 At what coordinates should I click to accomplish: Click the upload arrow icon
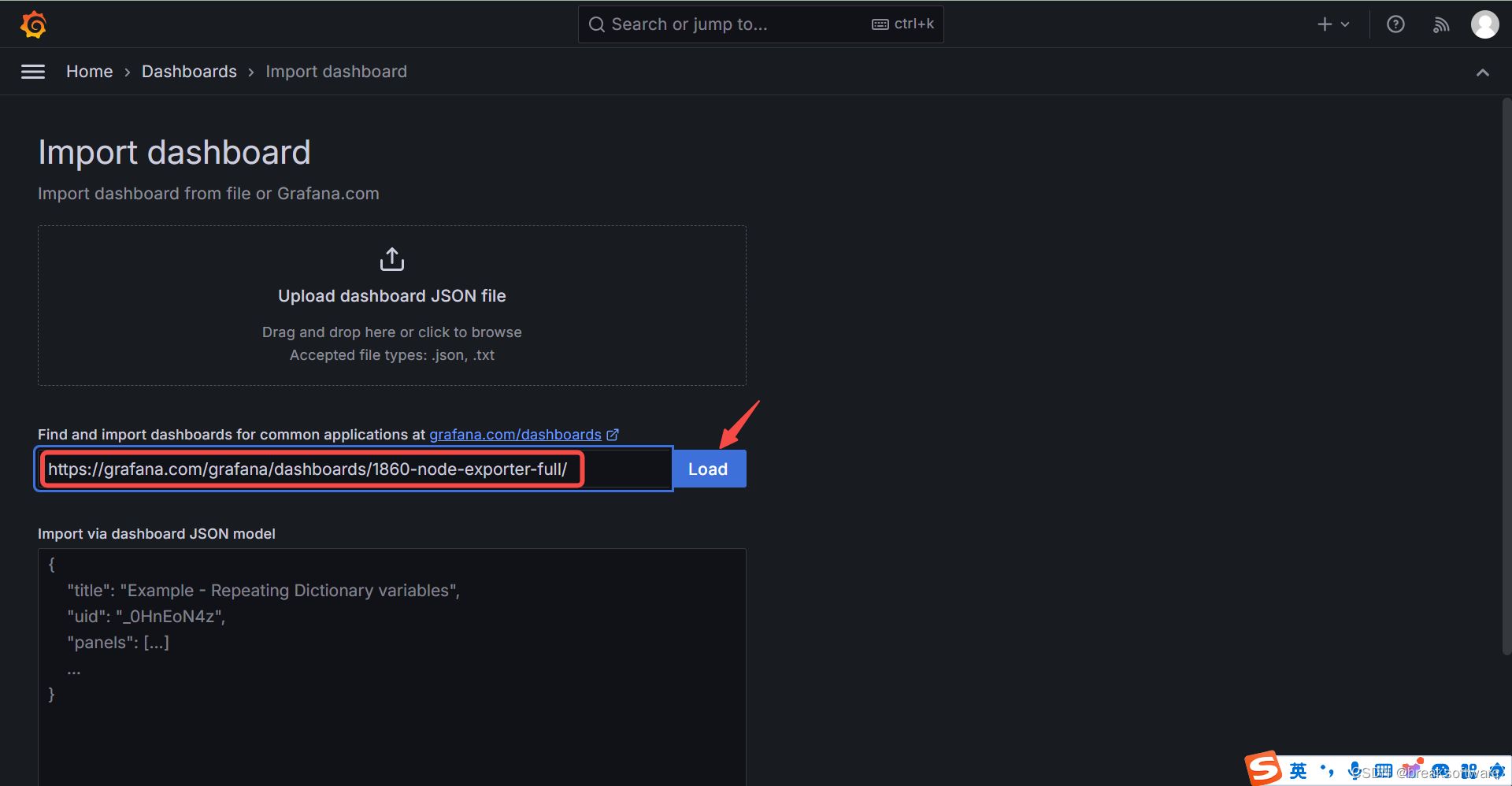click(392, 259)
